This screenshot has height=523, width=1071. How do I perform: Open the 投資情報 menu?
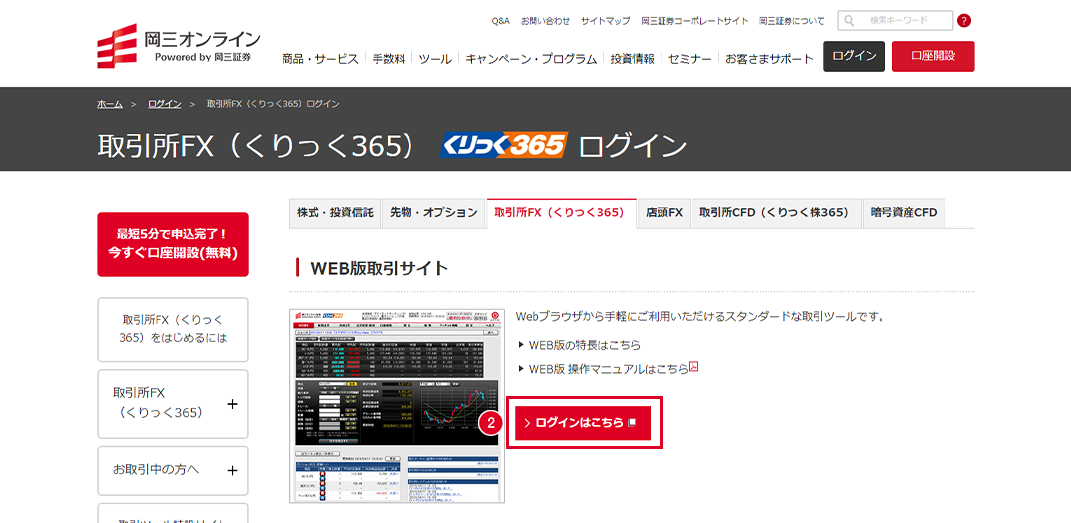(x=632, y=59)
